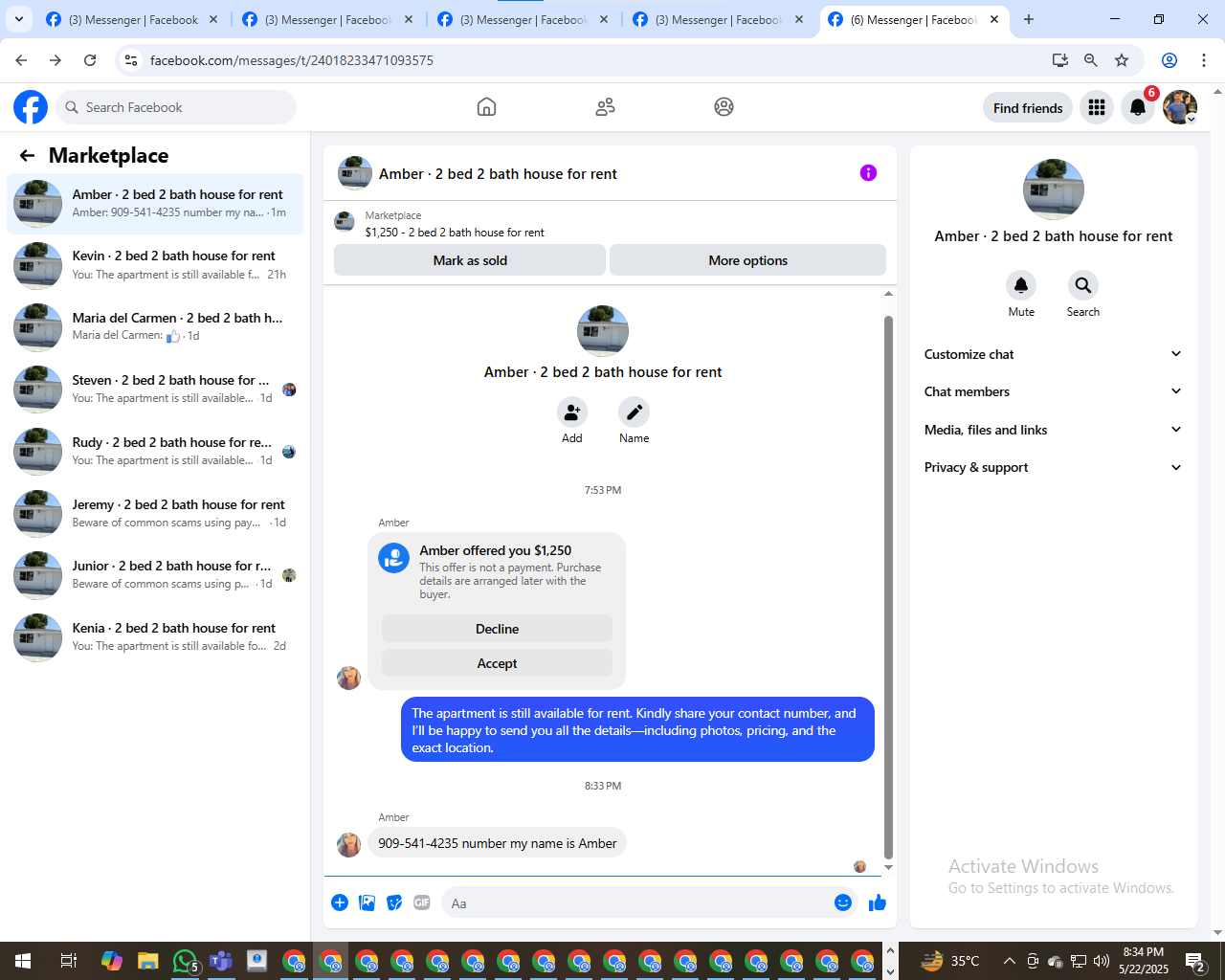Screen dimensions: 1225x980
Task: Bookmark this page with the star icon
Action: pos(1122,60)
